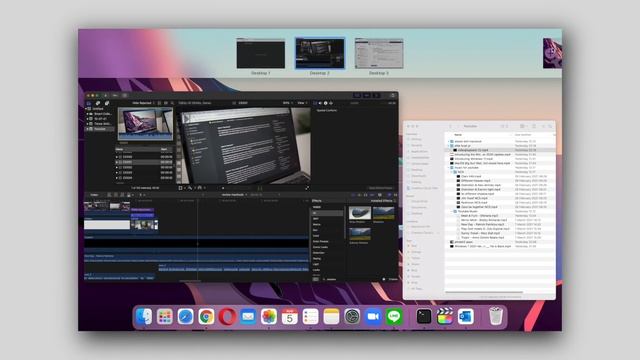Open Titles and Generators sidebar in Final Cut

pos(107,103)
